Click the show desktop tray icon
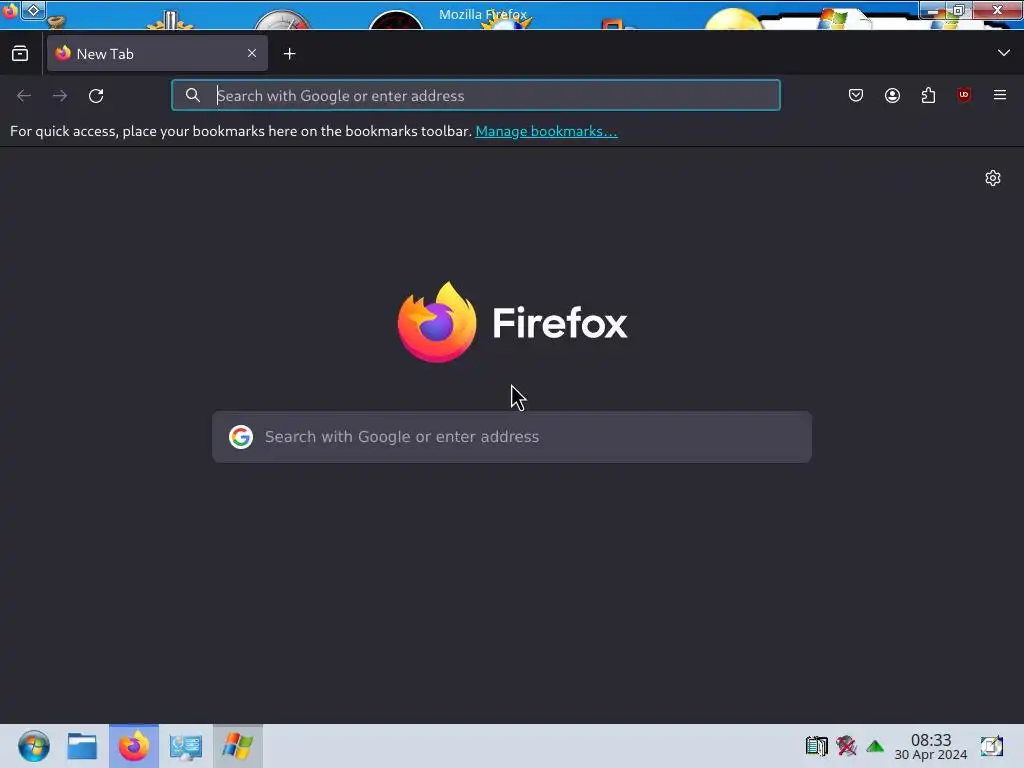1024x768 pixels. point(991,746)
